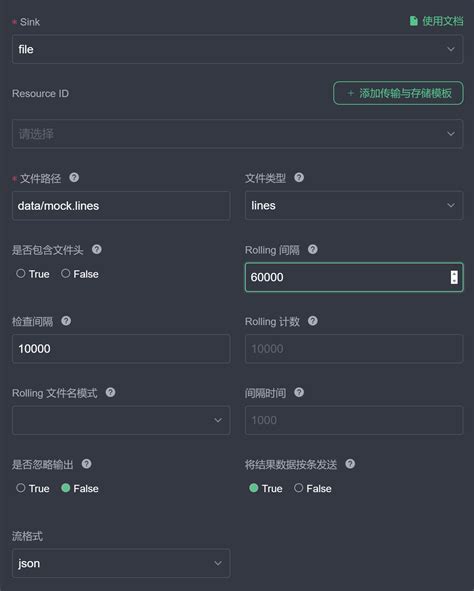Click the 添加传输与存储模板 button
This screenshot has height=591, width=474.
pyautogui.click(x=398, y=93)
